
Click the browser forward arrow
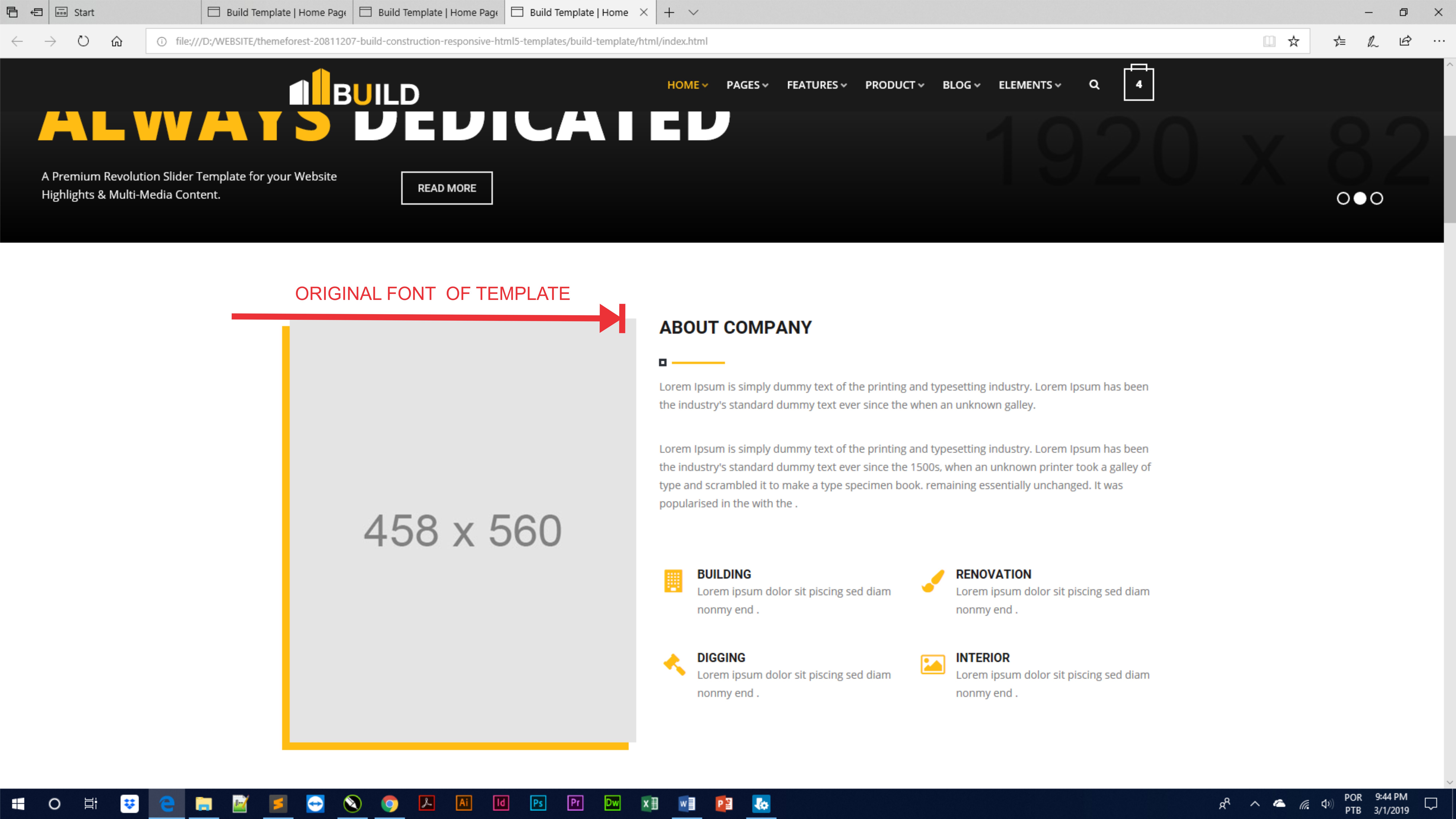coord(50,41)
